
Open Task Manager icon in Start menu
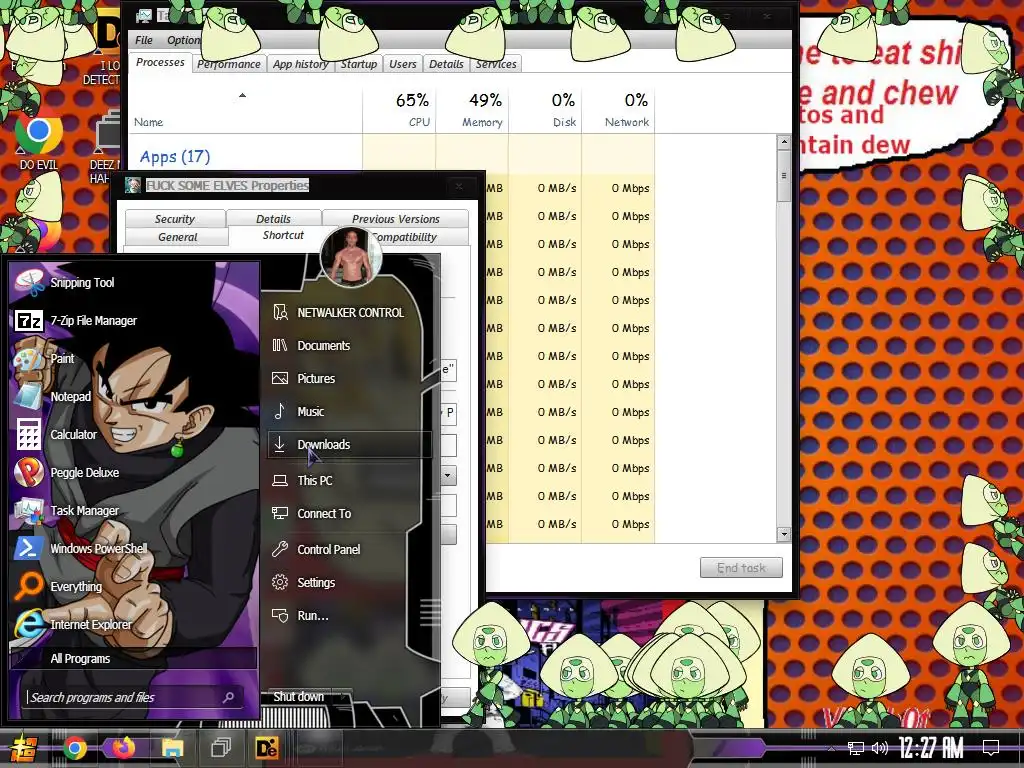pos(29,510)
